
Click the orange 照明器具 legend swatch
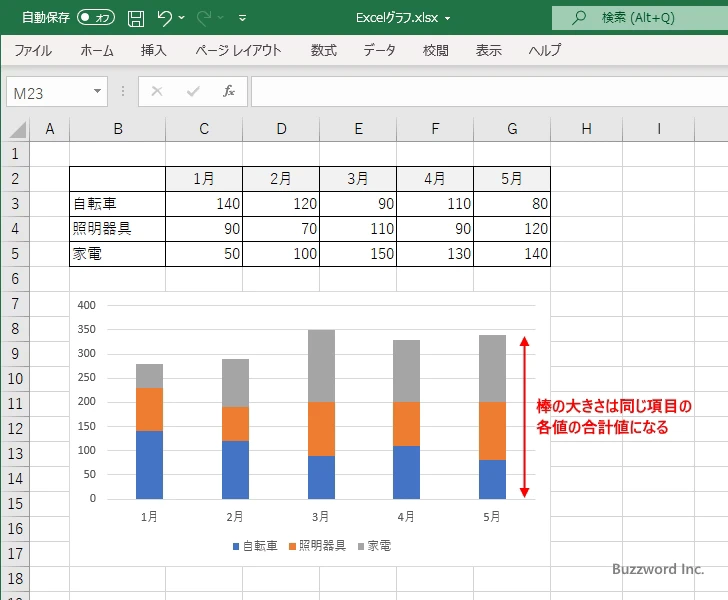[x=292, y=547]
